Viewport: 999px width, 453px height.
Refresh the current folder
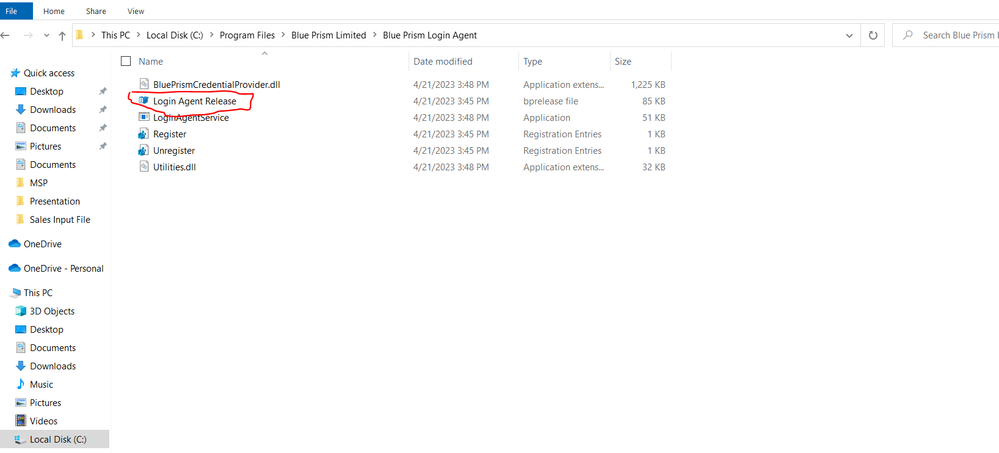(873, 36)
